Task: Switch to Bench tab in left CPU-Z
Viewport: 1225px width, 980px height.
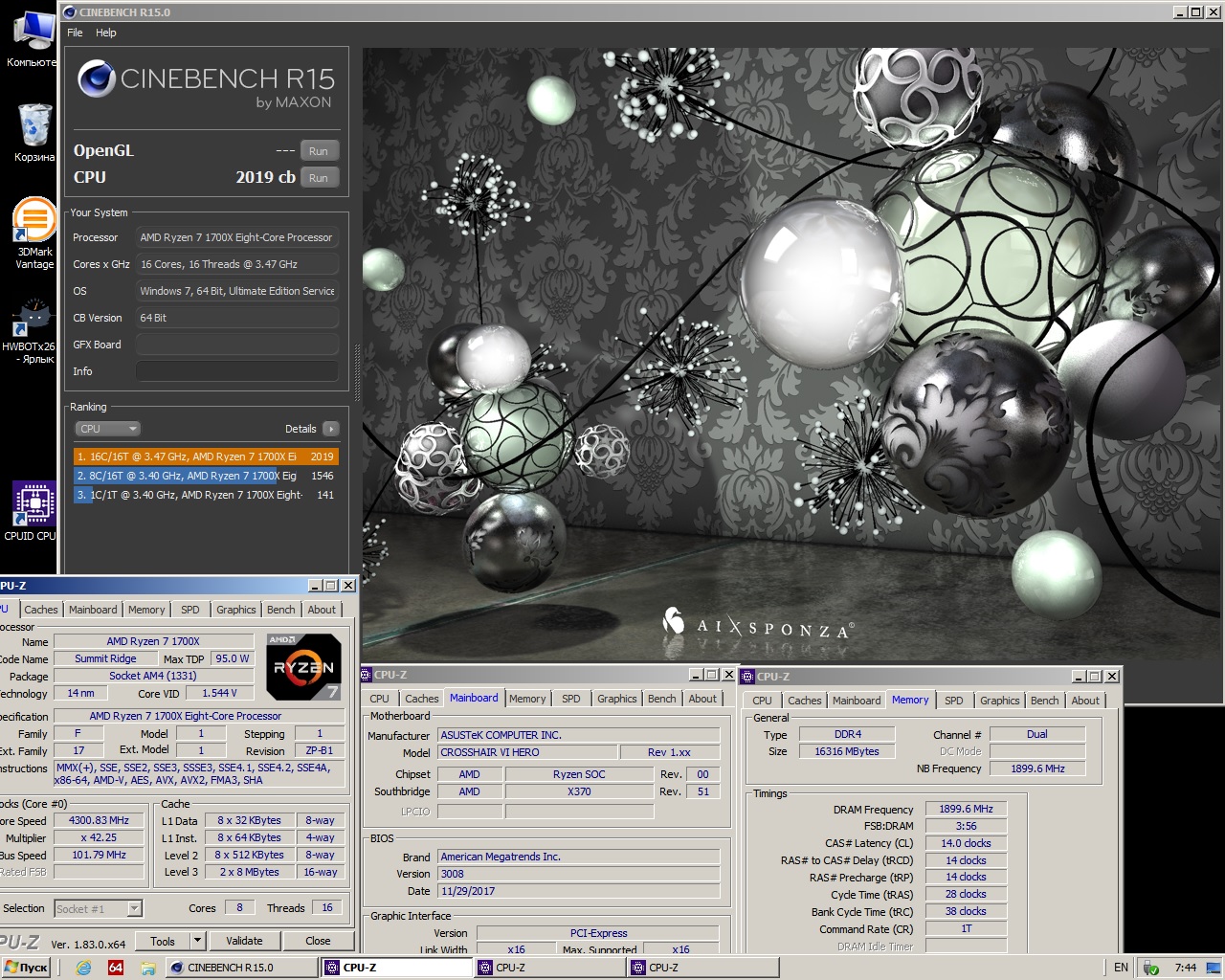Action: (280, 610)
